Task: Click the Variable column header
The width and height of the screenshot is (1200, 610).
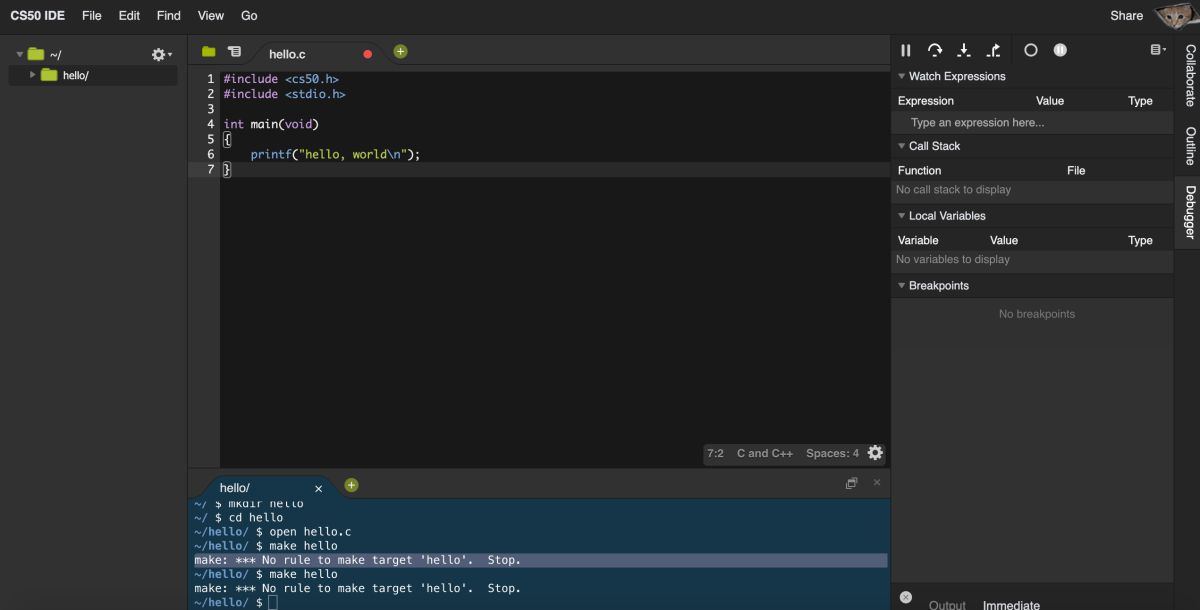Action: click(x=918, y=241)
